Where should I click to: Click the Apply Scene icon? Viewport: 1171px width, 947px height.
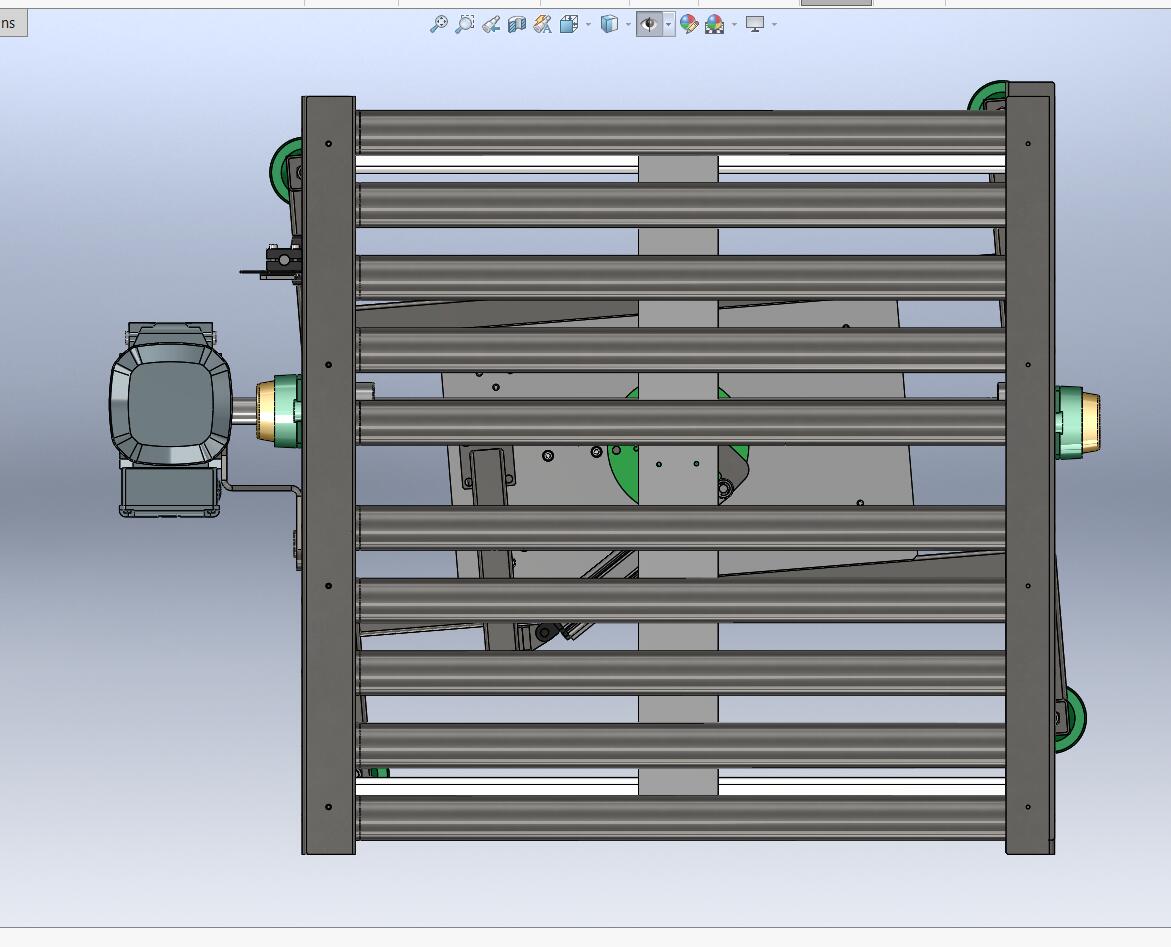(x=715, y=25)
